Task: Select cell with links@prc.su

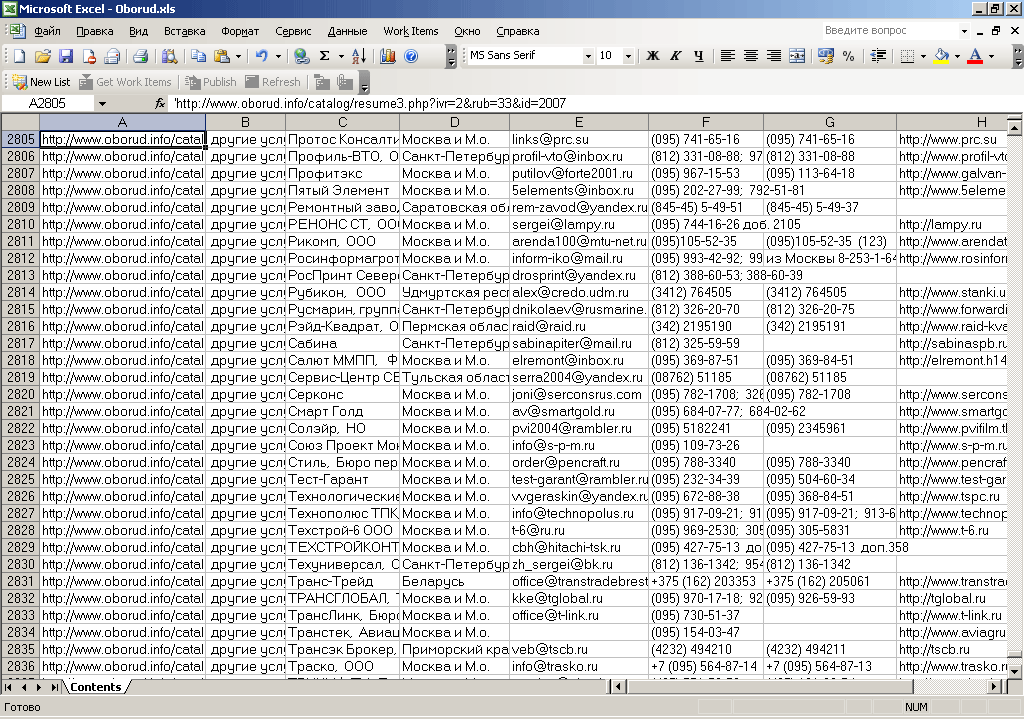Action: [x=579, y=139]
